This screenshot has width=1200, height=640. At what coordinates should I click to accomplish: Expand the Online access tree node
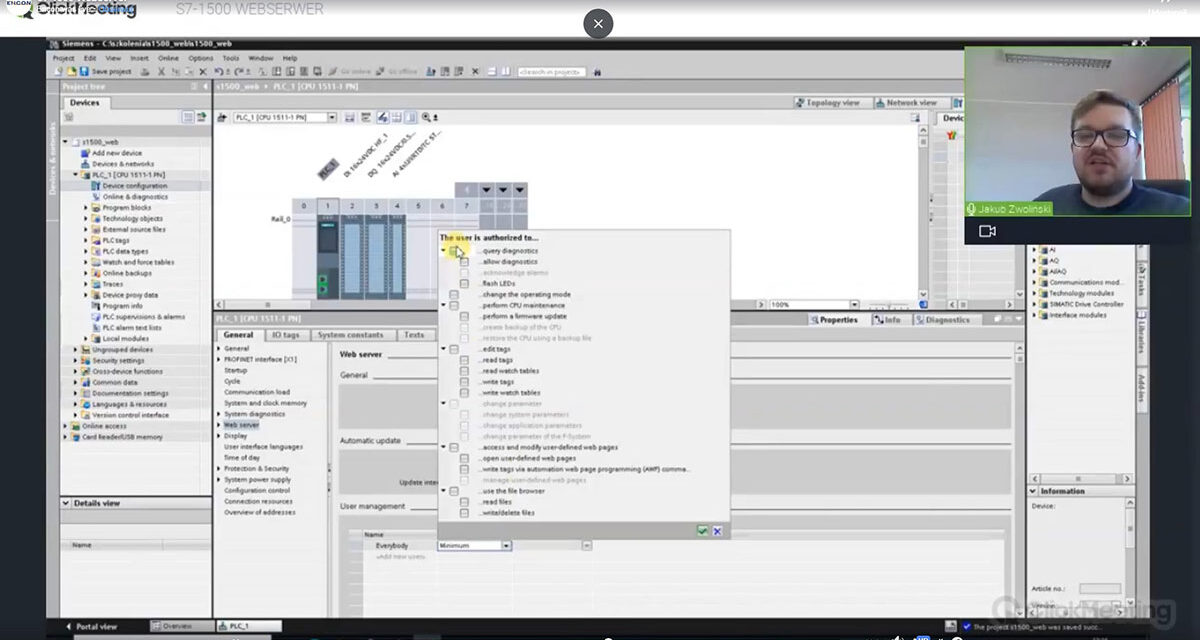(66, 426)
